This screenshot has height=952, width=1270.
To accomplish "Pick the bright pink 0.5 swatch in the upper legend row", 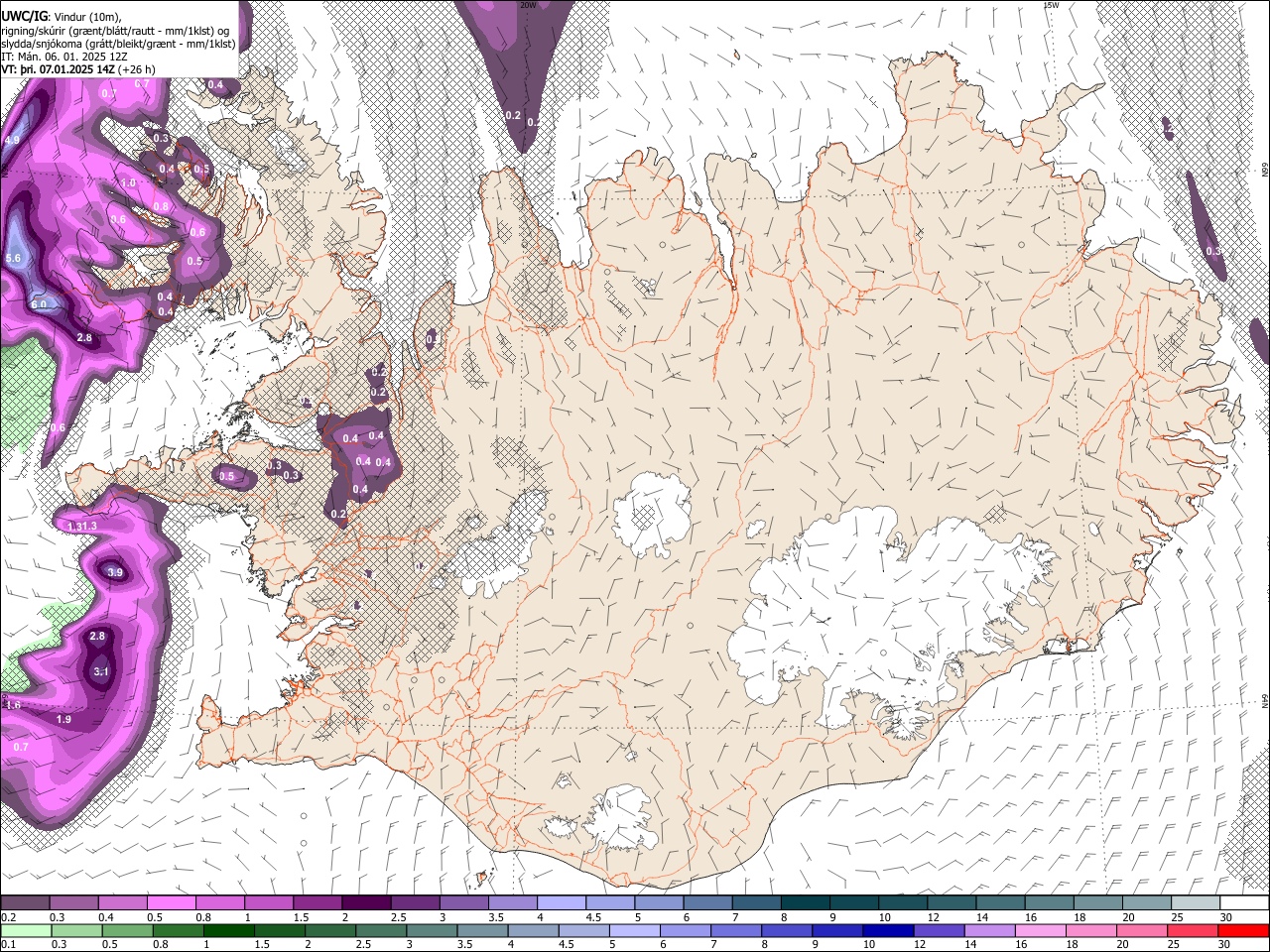I will coord(171,903).
